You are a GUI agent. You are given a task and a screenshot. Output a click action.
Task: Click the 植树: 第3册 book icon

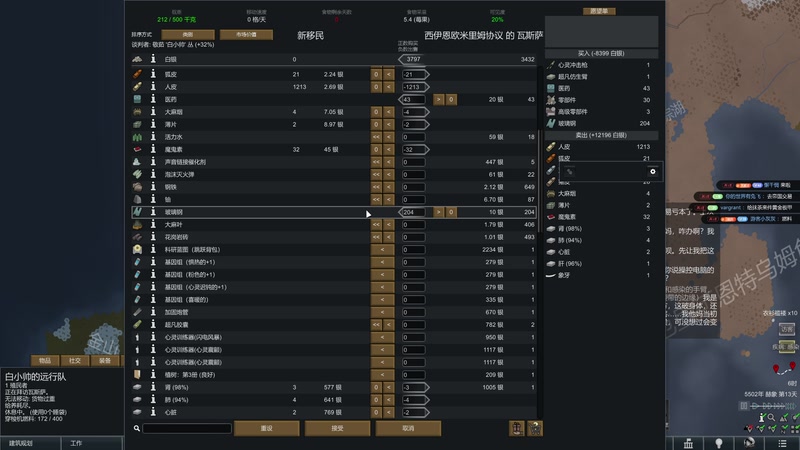[x=137, y=374]
